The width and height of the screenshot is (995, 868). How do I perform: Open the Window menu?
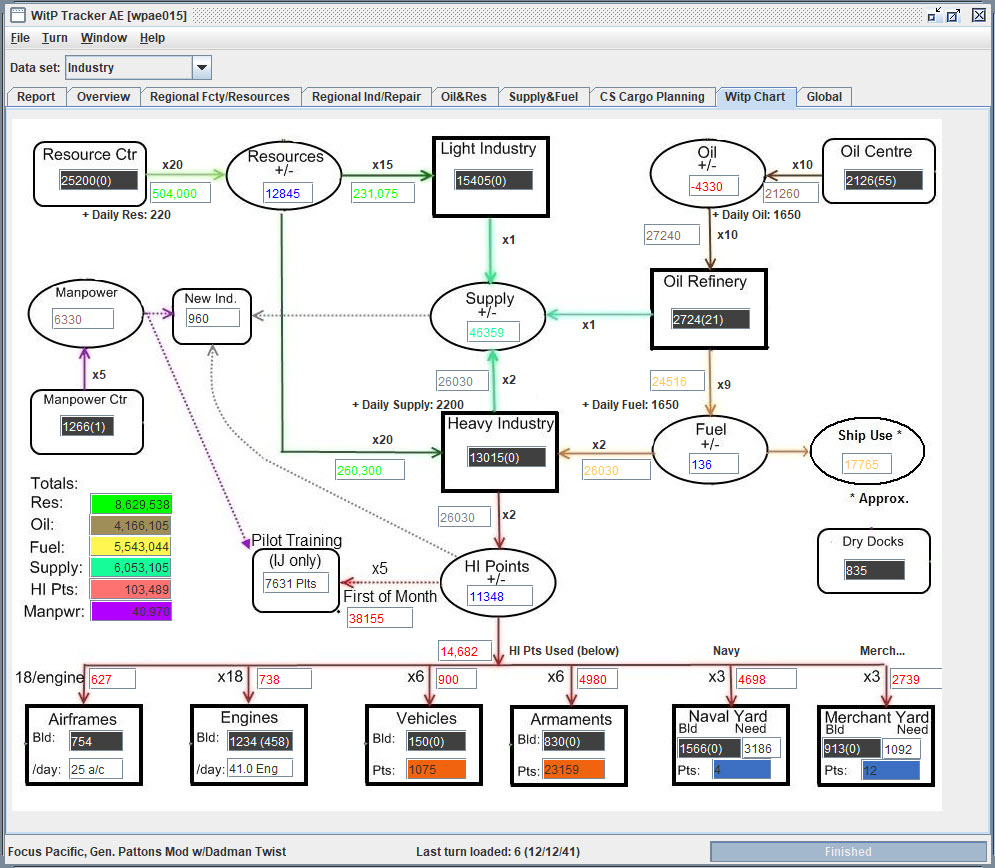tap(103, 38)
